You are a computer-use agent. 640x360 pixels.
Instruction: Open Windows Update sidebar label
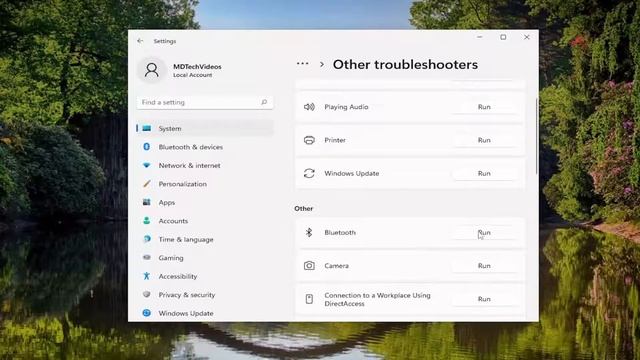tap(186, 313)
